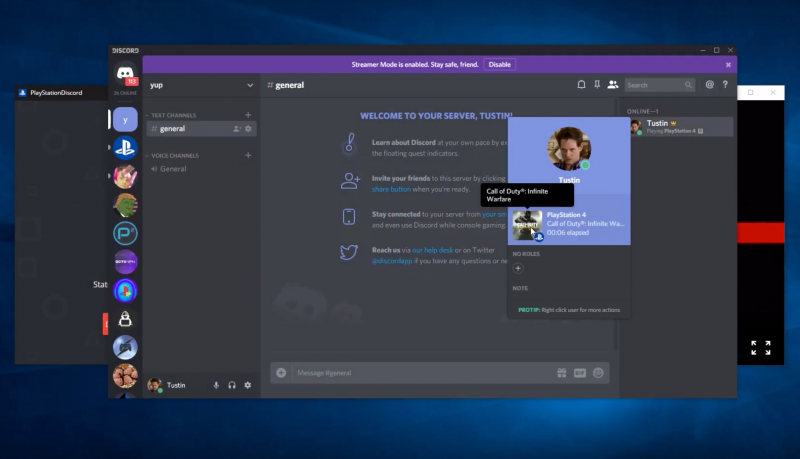The height and width of the screenshot is (459, 800).
Task: Deafen with the headphones icon
Action: pyautogui.click(x=232, y=385)
